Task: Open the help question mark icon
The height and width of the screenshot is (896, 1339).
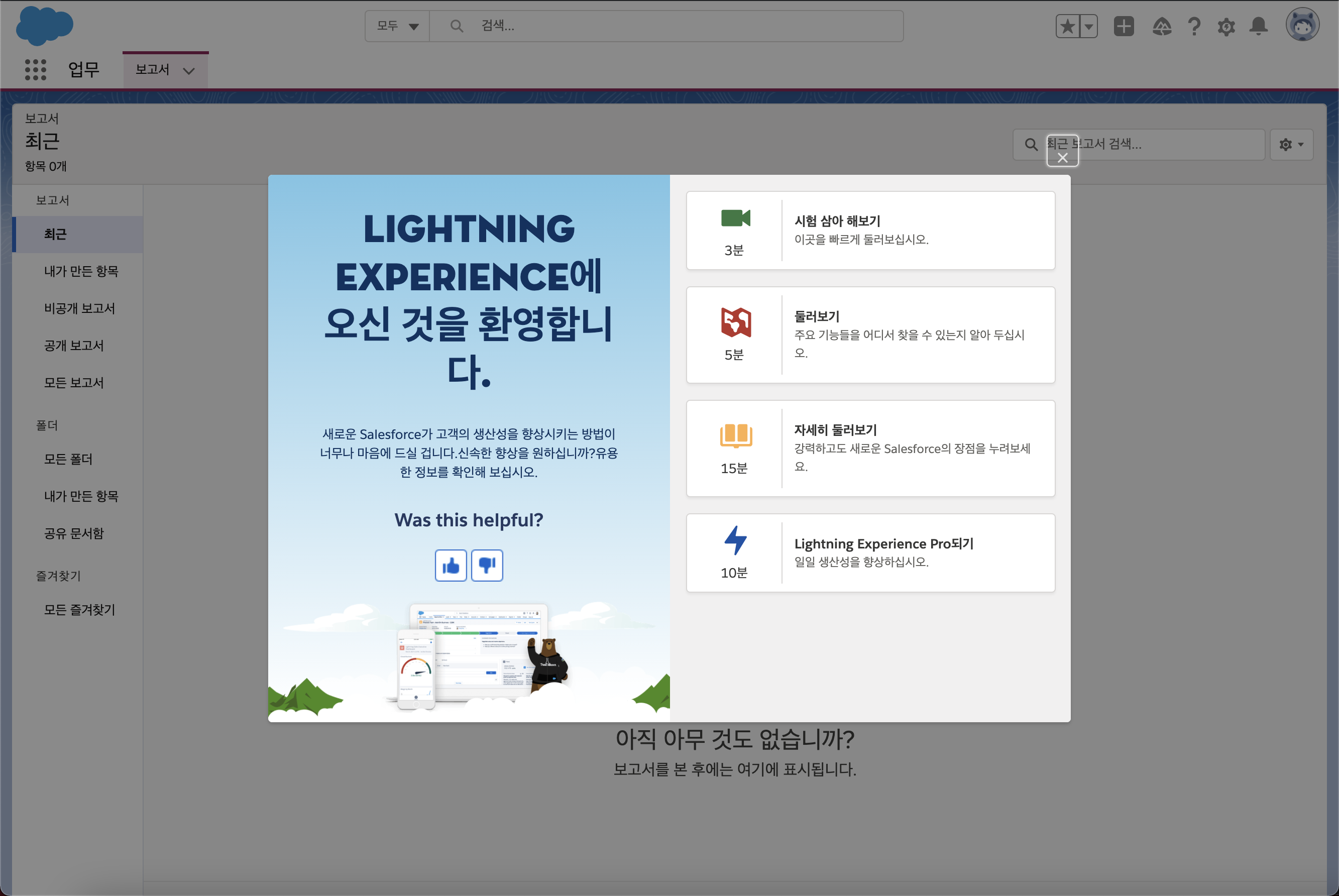Action: (1194, 26)
